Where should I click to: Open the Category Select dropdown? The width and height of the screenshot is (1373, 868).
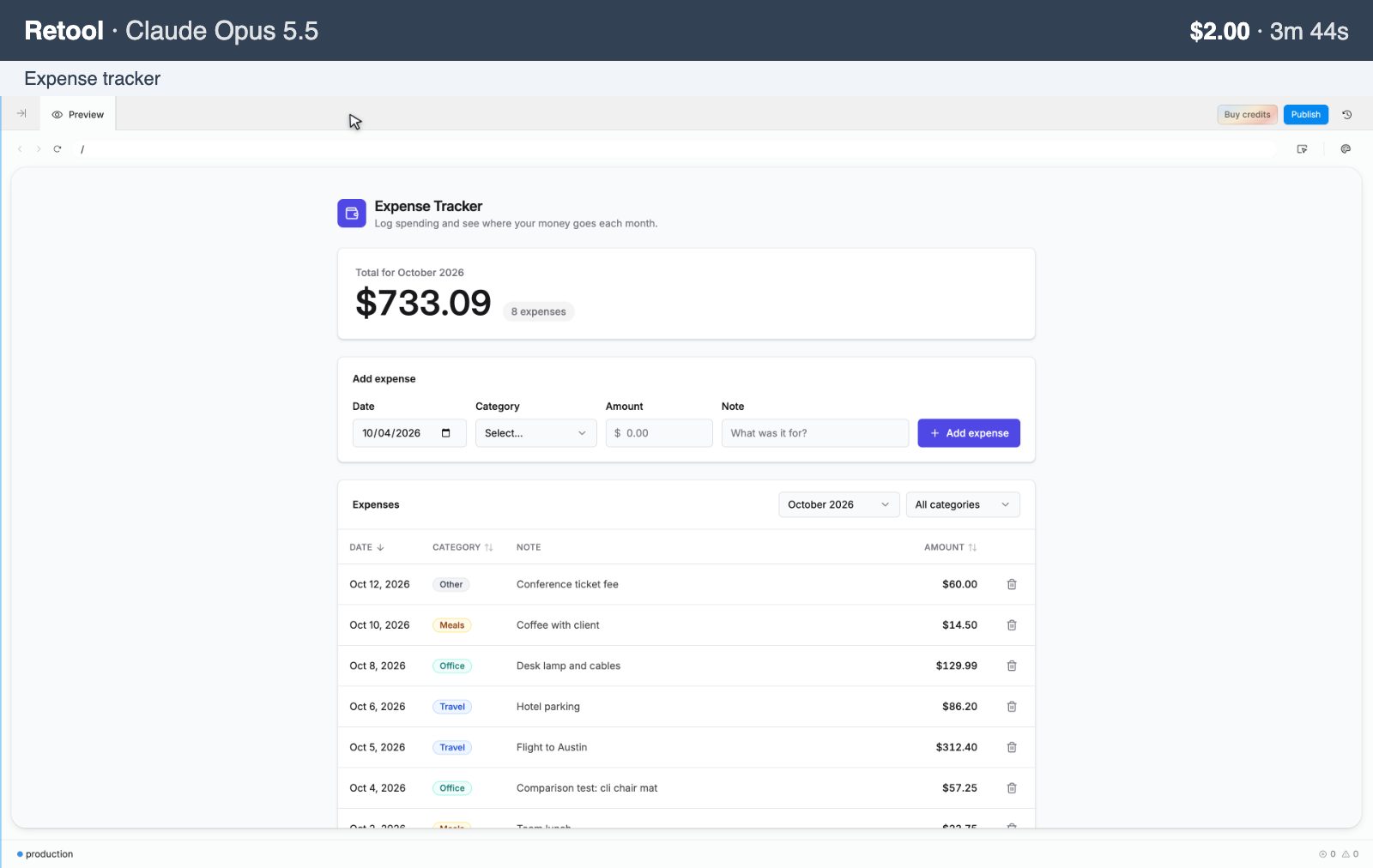535,433
